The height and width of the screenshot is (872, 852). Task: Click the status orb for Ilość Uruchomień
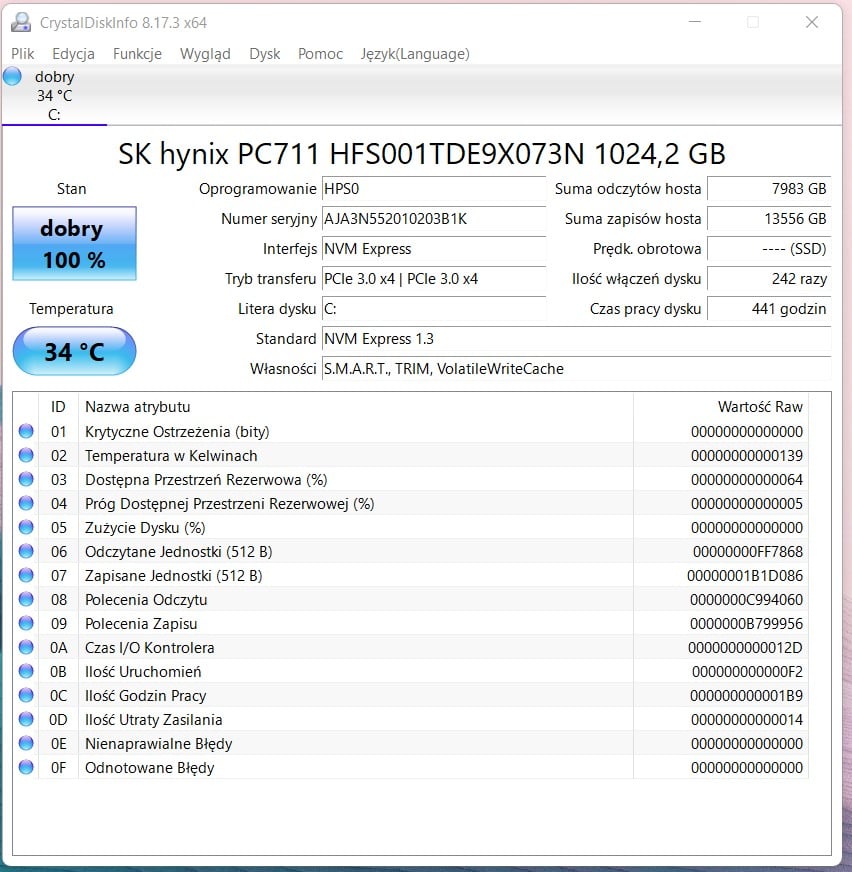click(26, 671)
